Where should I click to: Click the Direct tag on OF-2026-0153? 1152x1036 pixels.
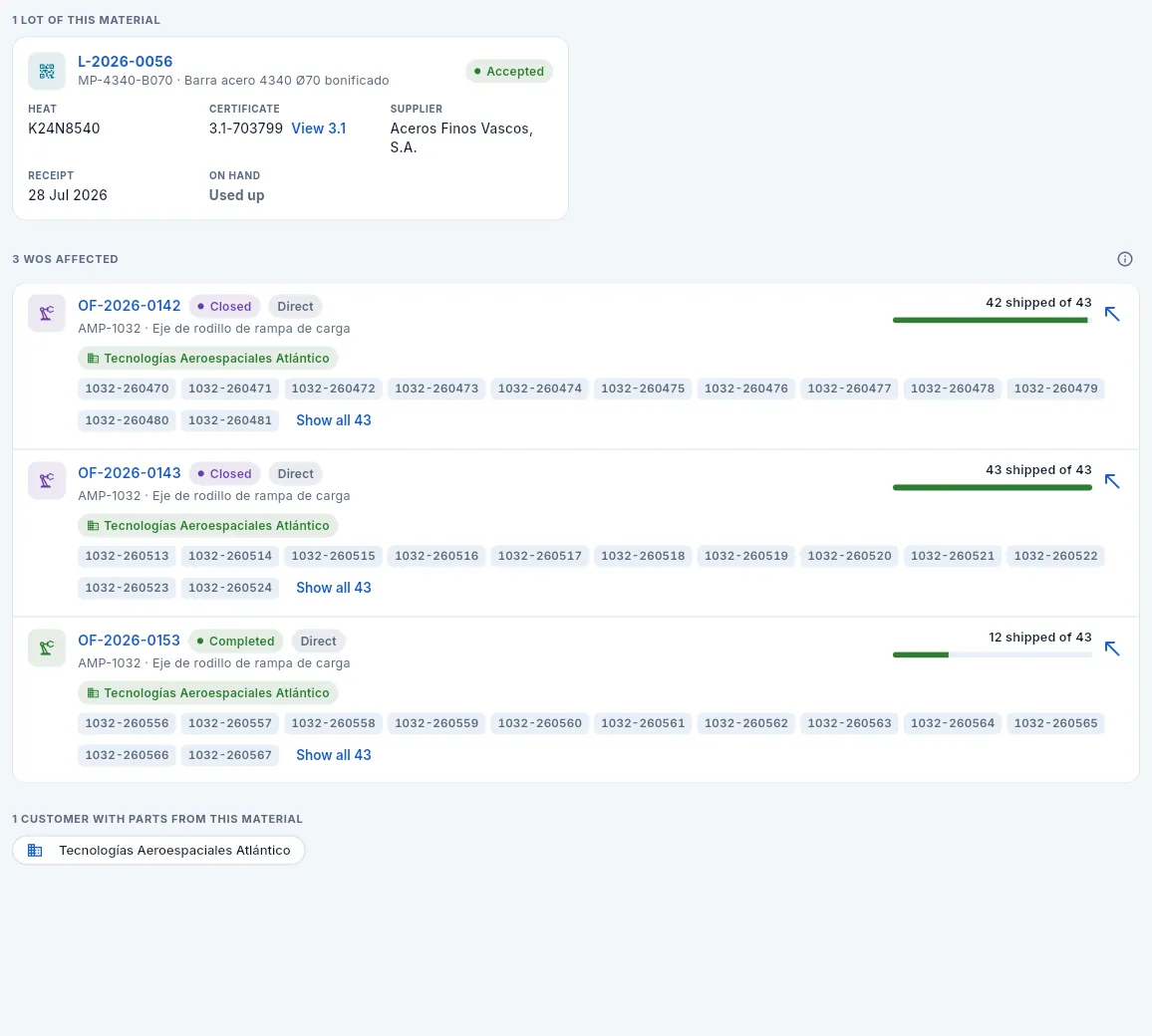click(x=318, y=641)
